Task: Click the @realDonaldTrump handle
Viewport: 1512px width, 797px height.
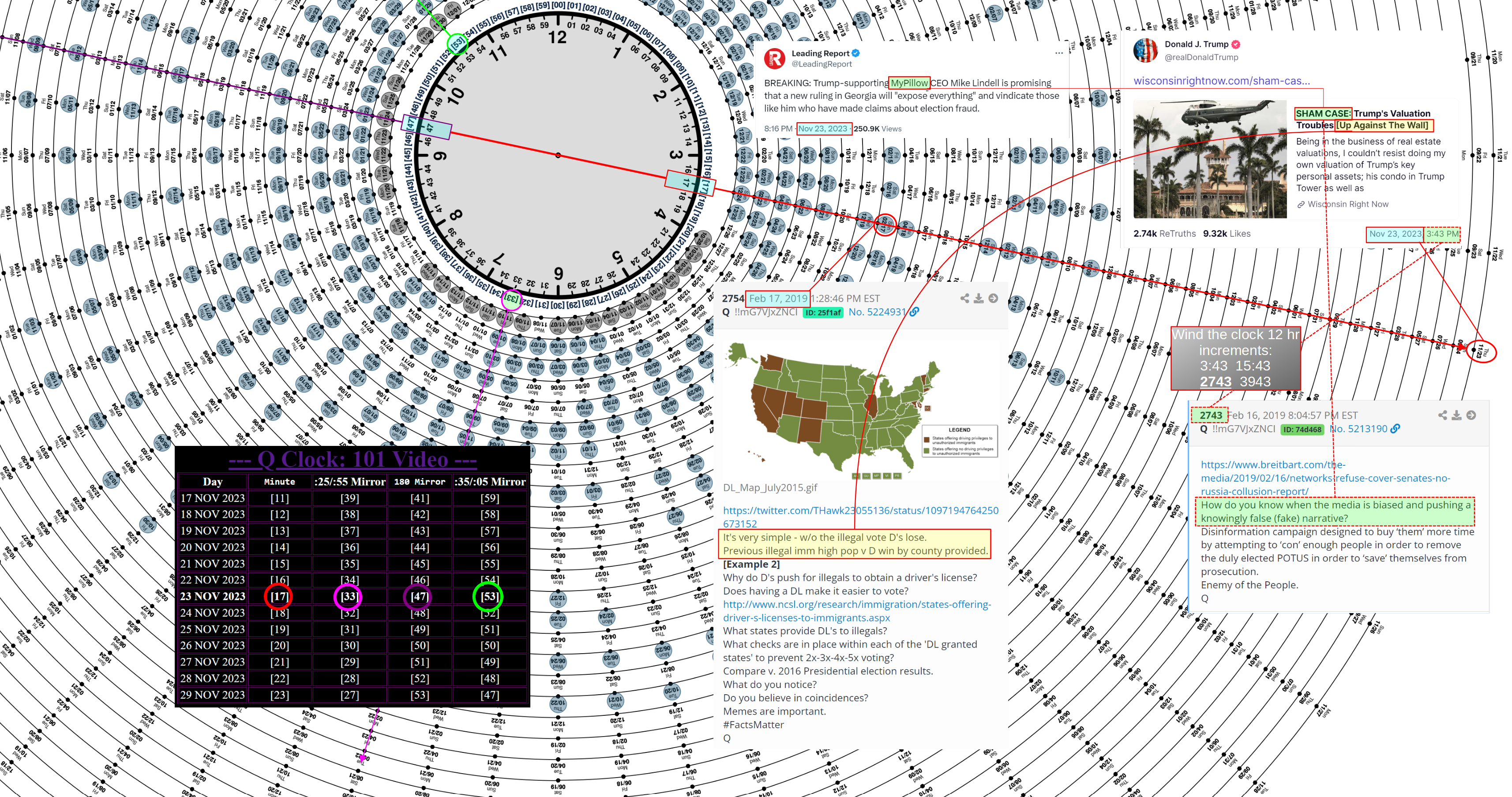Action: pyautogui.click(x=1201, y=57)
